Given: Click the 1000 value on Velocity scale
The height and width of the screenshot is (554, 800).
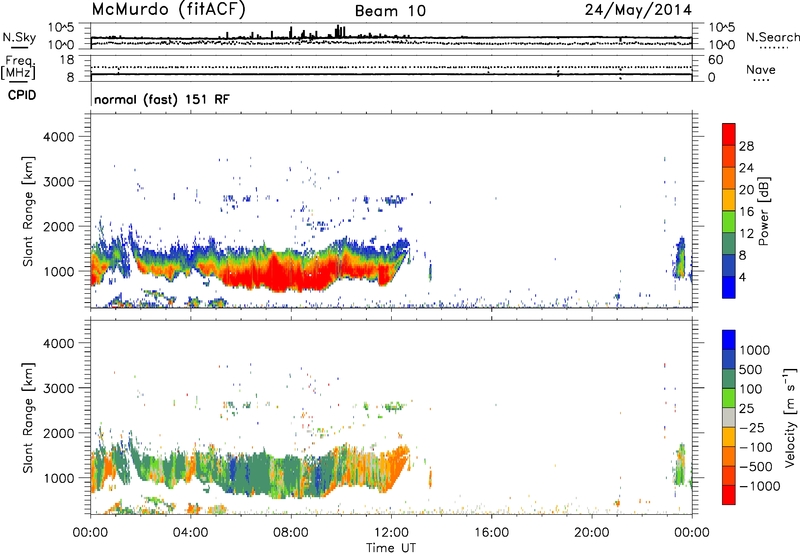Looking at the screenshot, I should pyautogui.click(x=755, y=350).
